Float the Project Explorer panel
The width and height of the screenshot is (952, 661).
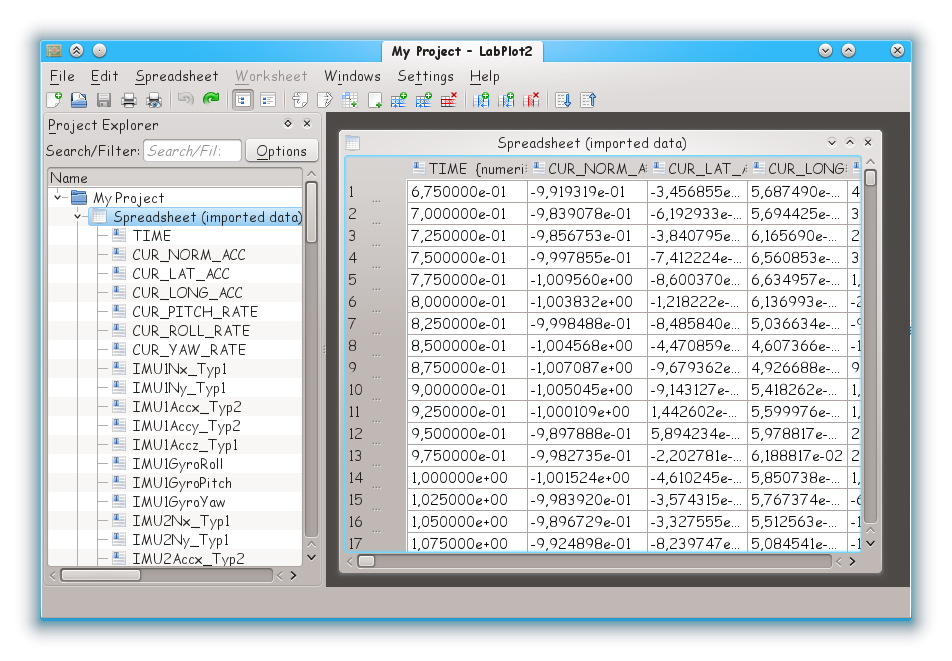point(288,124)
